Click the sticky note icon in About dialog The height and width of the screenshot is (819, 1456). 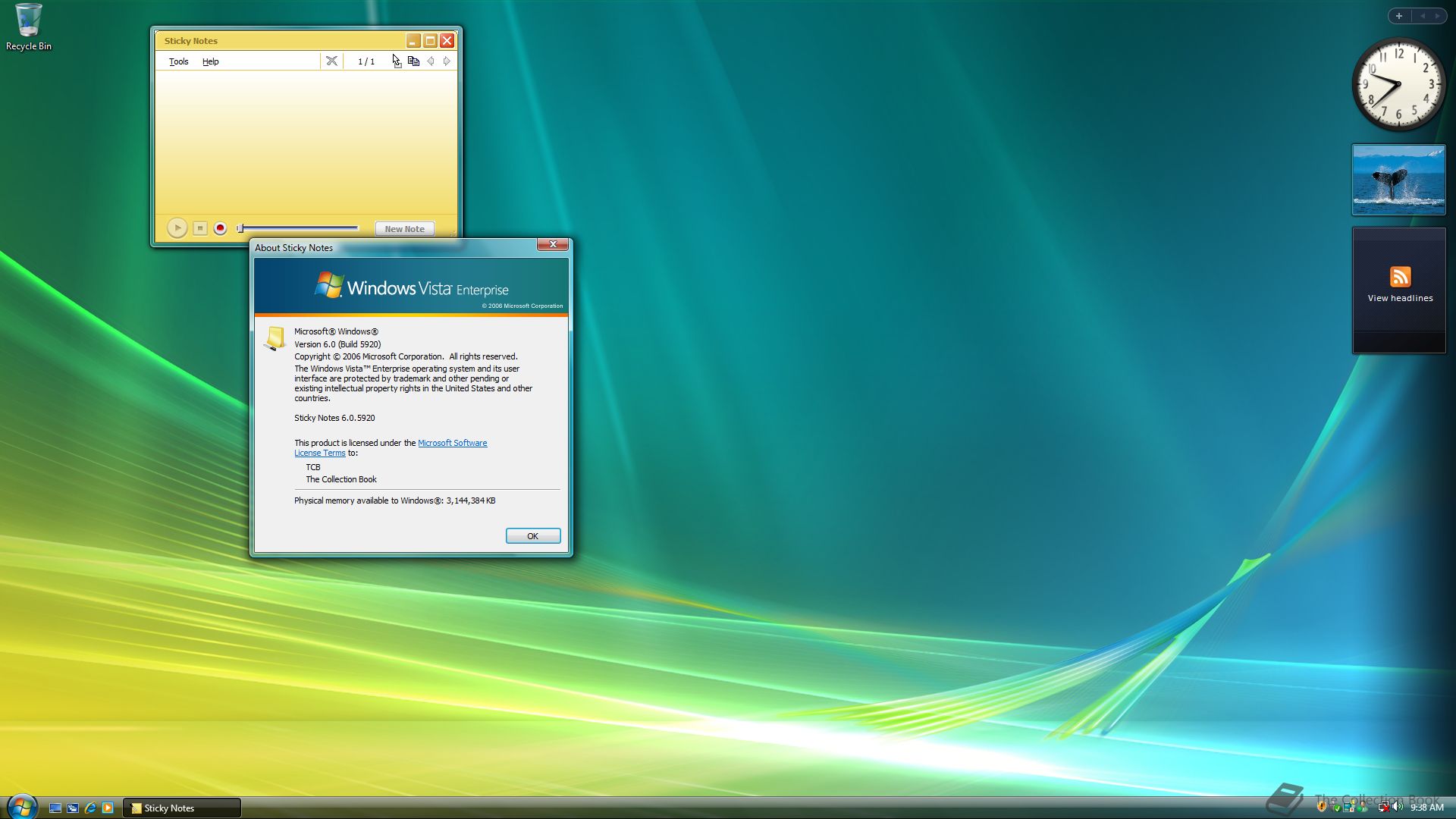tap(275, 338)
